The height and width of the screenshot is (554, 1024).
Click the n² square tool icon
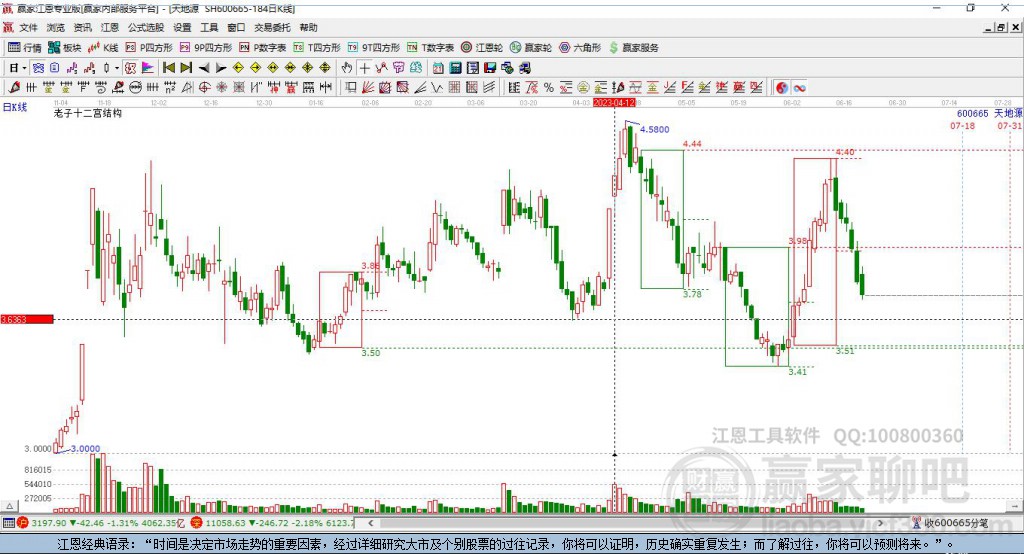click(x=170, y=87)
